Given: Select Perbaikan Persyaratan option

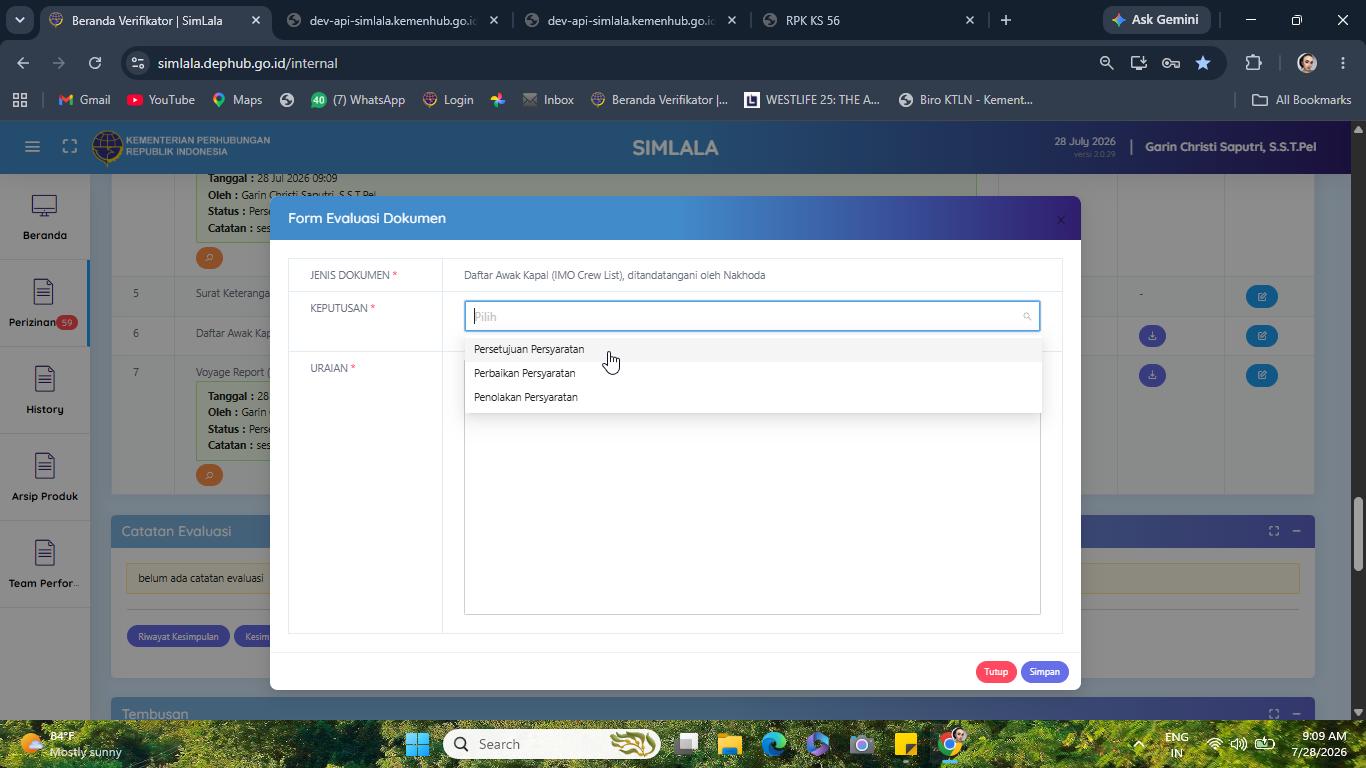Looking at the screenshot, I should pyautogui.click(x=752, y=373).
